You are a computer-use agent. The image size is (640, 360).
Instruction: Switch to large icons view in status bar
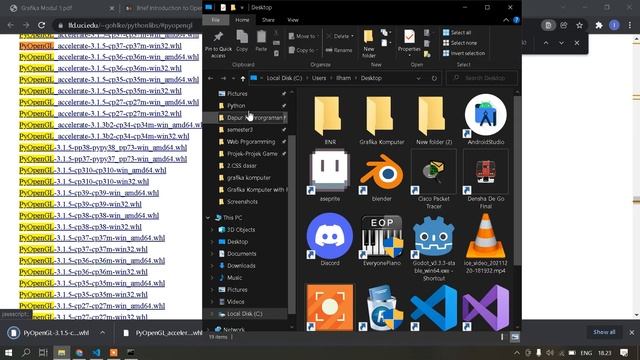click(x=515, y=337)
